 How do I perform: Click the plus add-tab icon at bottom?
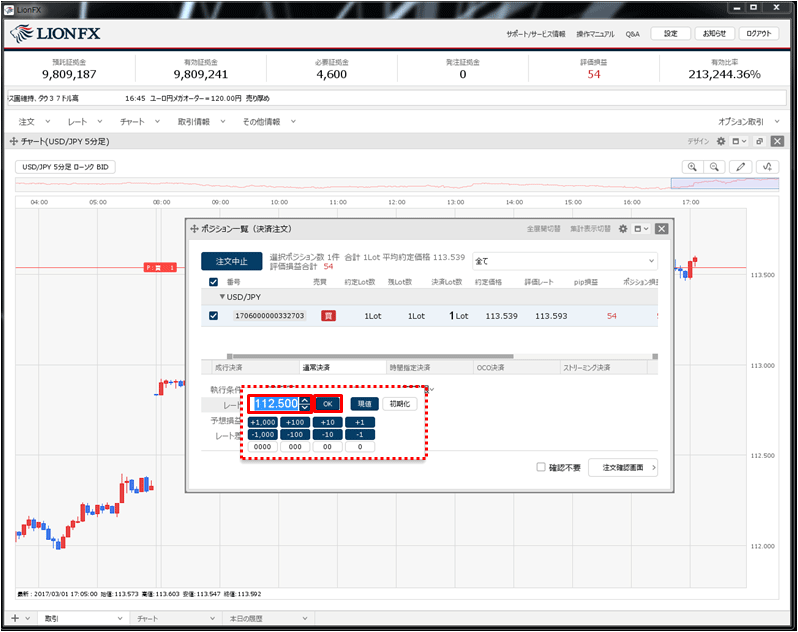tap(15, 618)
